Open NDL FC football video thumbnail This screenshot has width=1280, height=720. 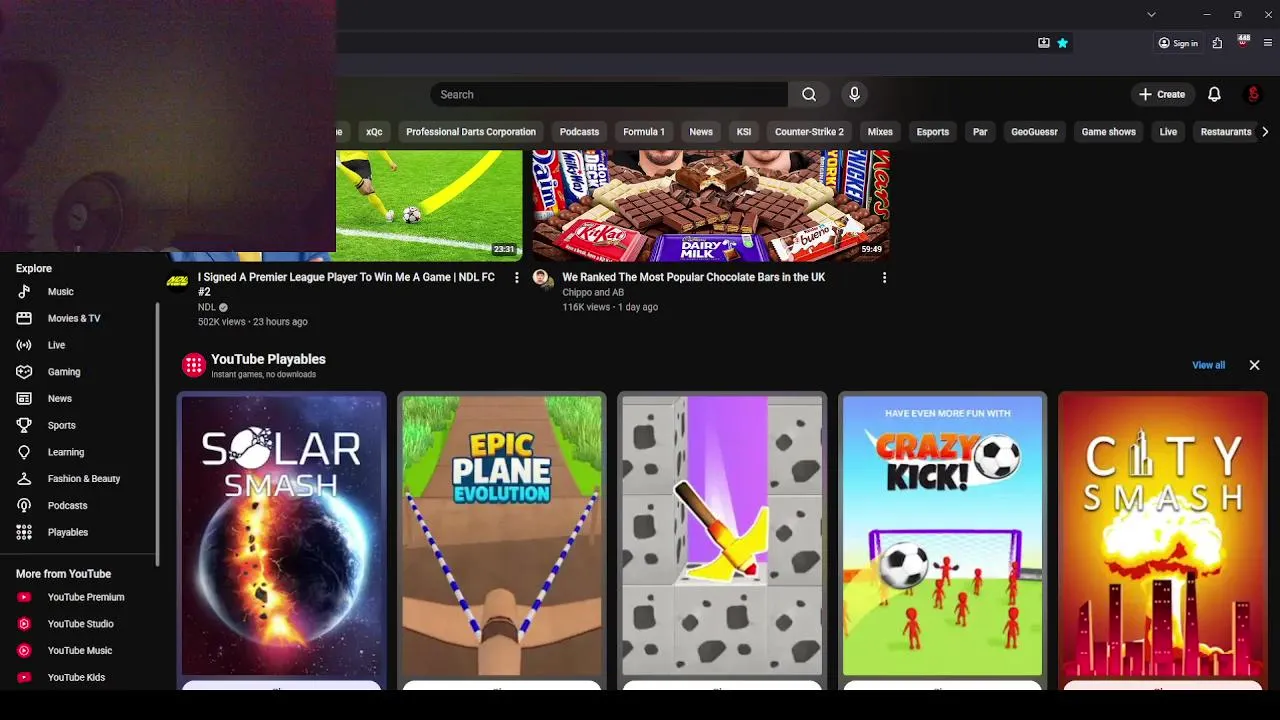[x=429, y=205]
